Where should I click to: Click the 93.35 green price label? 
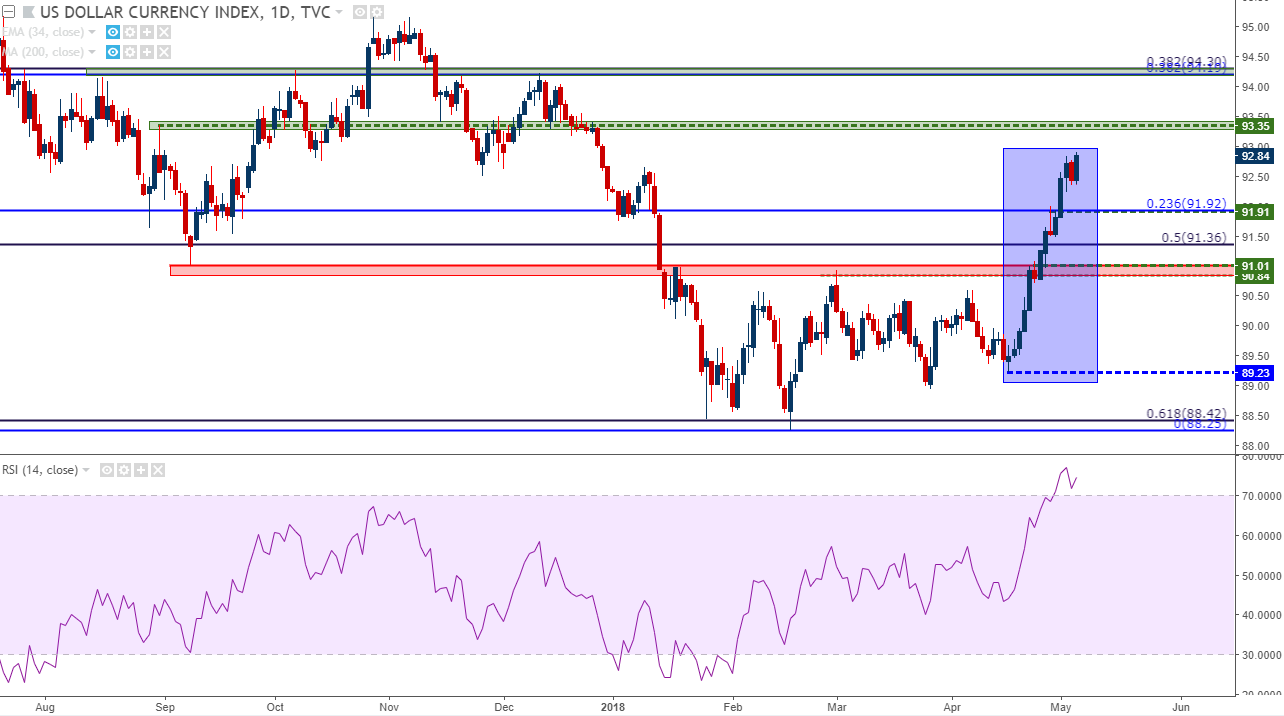(x=1255, y=127)
